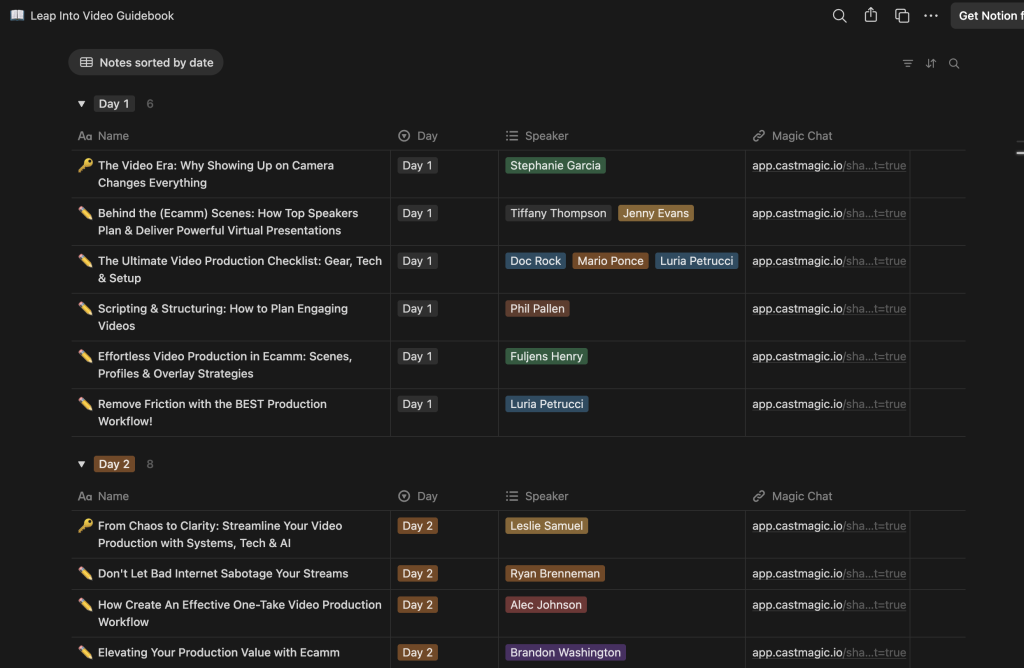The image size is (1024, 668).
Task: Click the Get Notion button
Action: point(987,16)
